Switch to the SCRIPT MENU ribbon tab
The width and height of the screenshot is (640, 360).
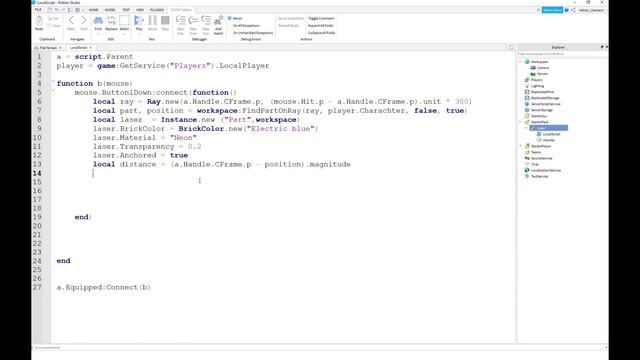coord(181,10)
